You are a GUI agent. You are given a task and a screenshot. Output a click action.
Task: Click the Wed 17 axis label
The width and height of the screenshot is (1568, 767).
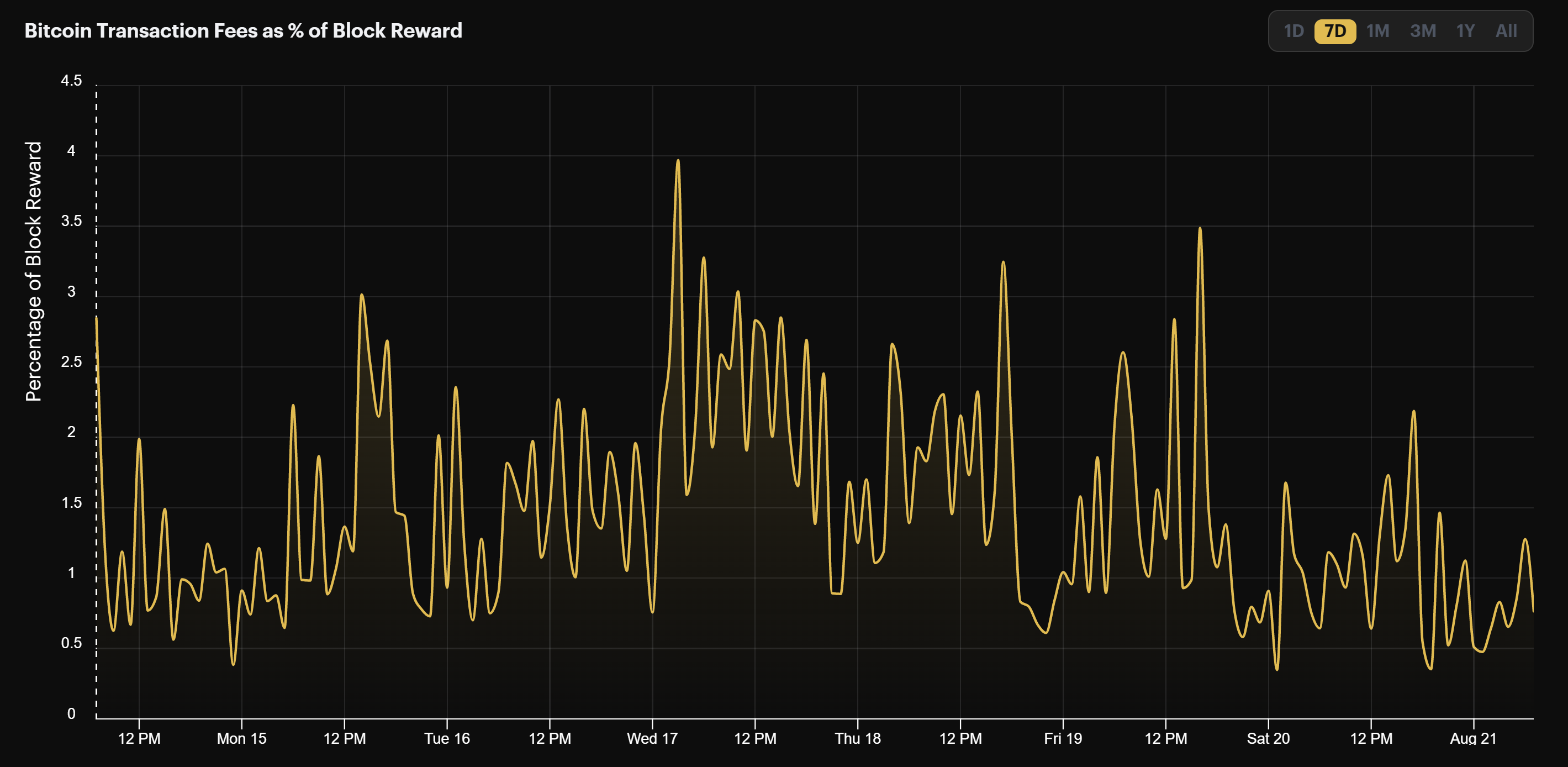[651, 738]
